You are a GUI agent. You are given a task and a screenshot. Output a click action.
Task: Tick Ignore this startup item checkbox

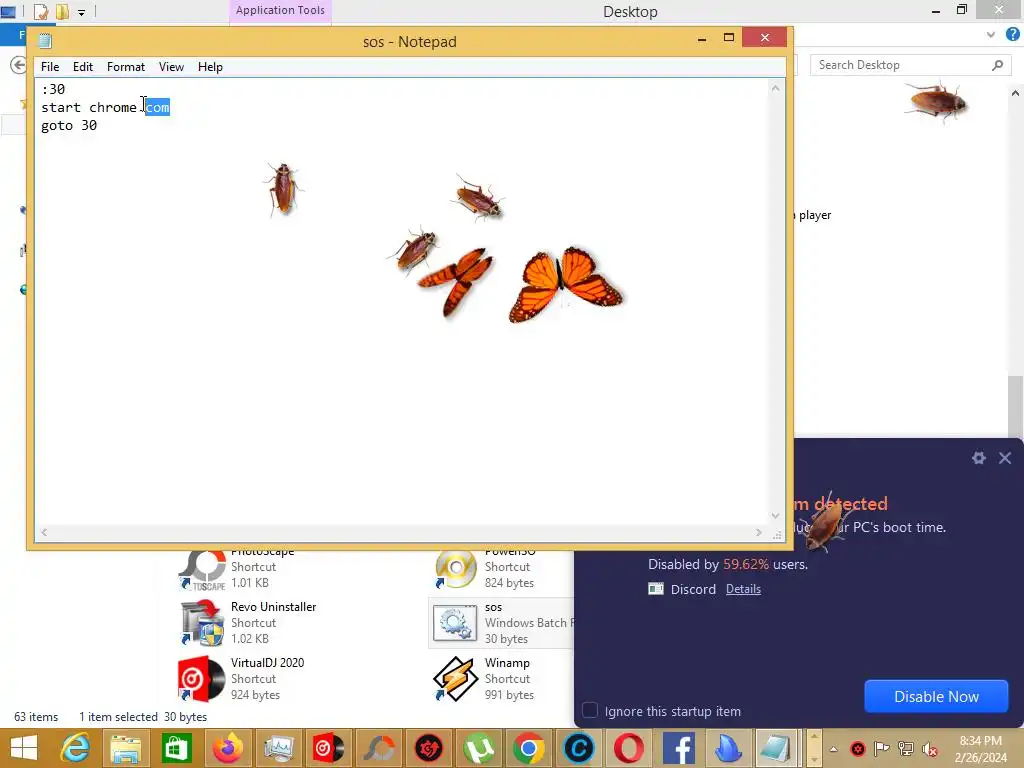pyautogui.click(x=590, y=711)
